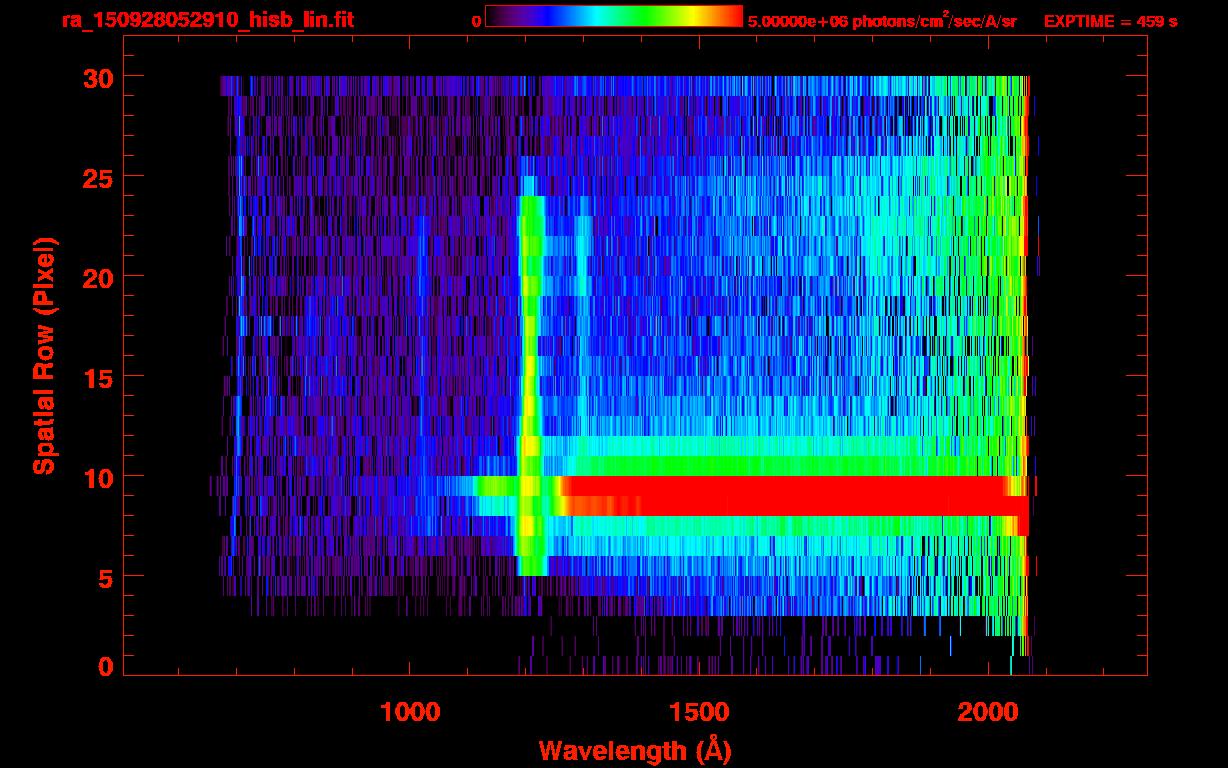Click the 2000 wavelength tick label
The width and height of the screenshot is (1228, 768).
[x=987, y=712]
